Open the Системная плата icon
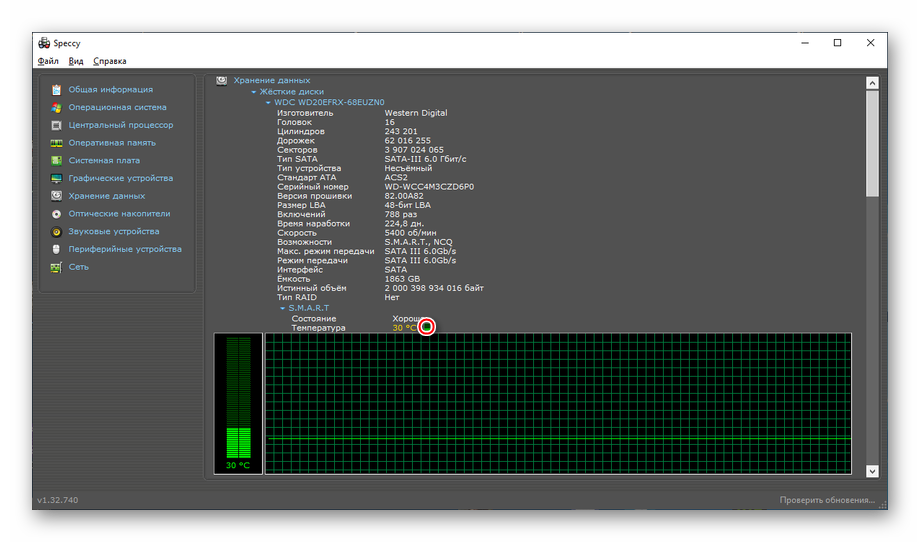Viewport: 920px width, 542px height. (57, 161)
